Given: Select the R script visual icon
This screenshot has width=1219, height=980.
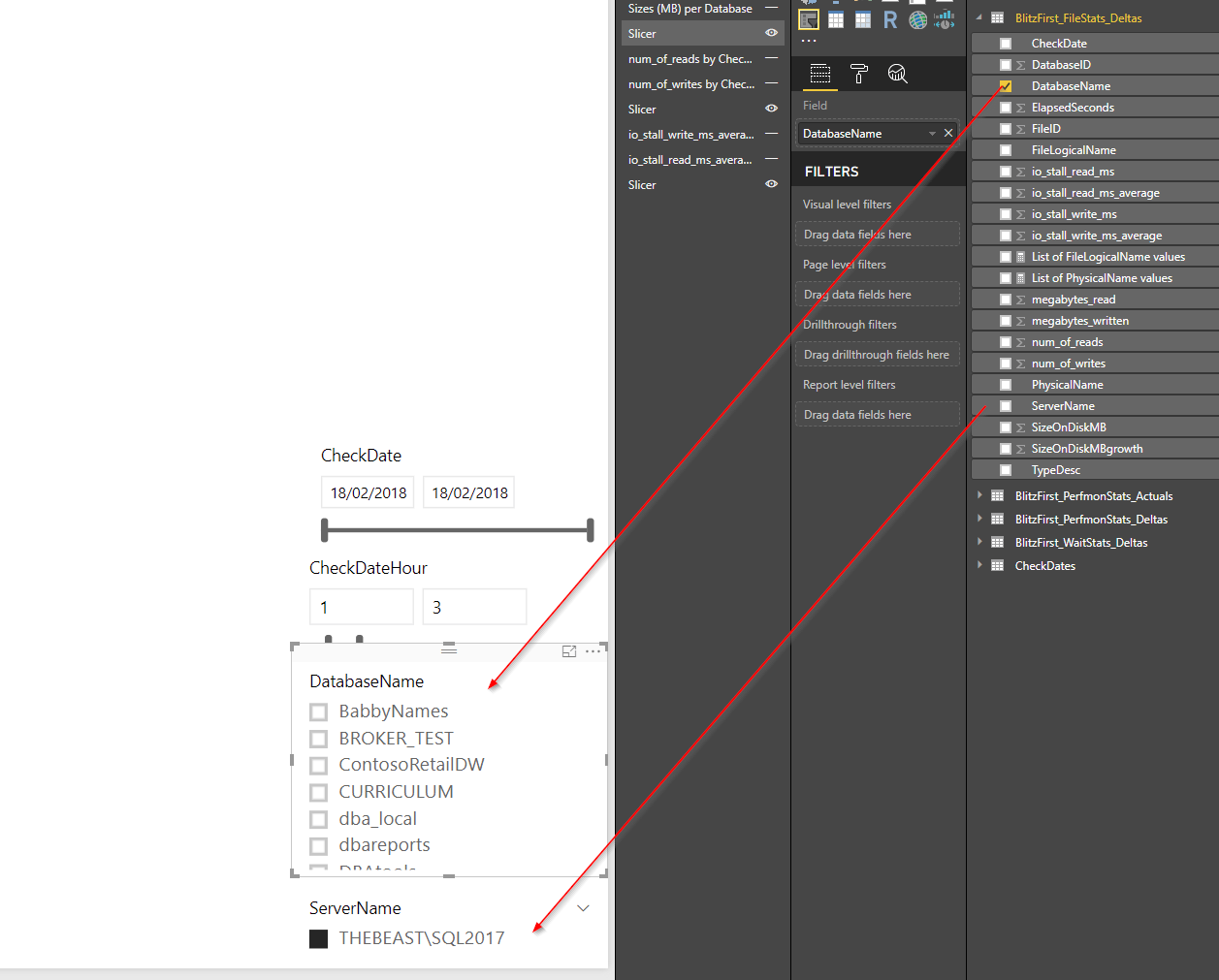Looking at the screenshot, I should pos(890,19).
